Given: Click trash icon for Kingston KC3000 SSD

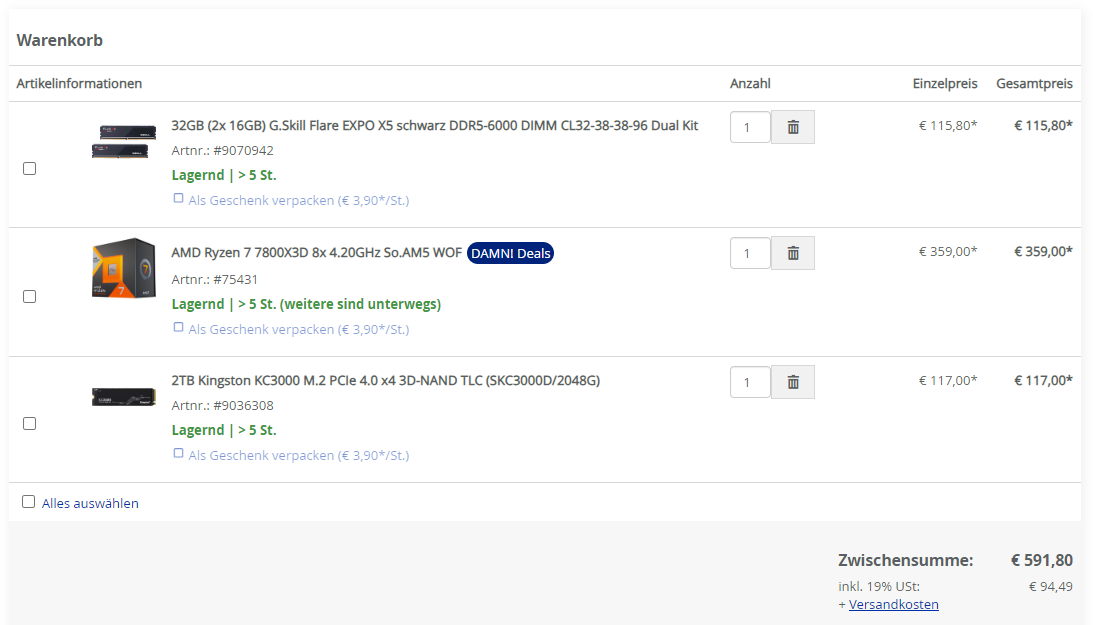Looking at the screenshot, I should coord(793,382).
